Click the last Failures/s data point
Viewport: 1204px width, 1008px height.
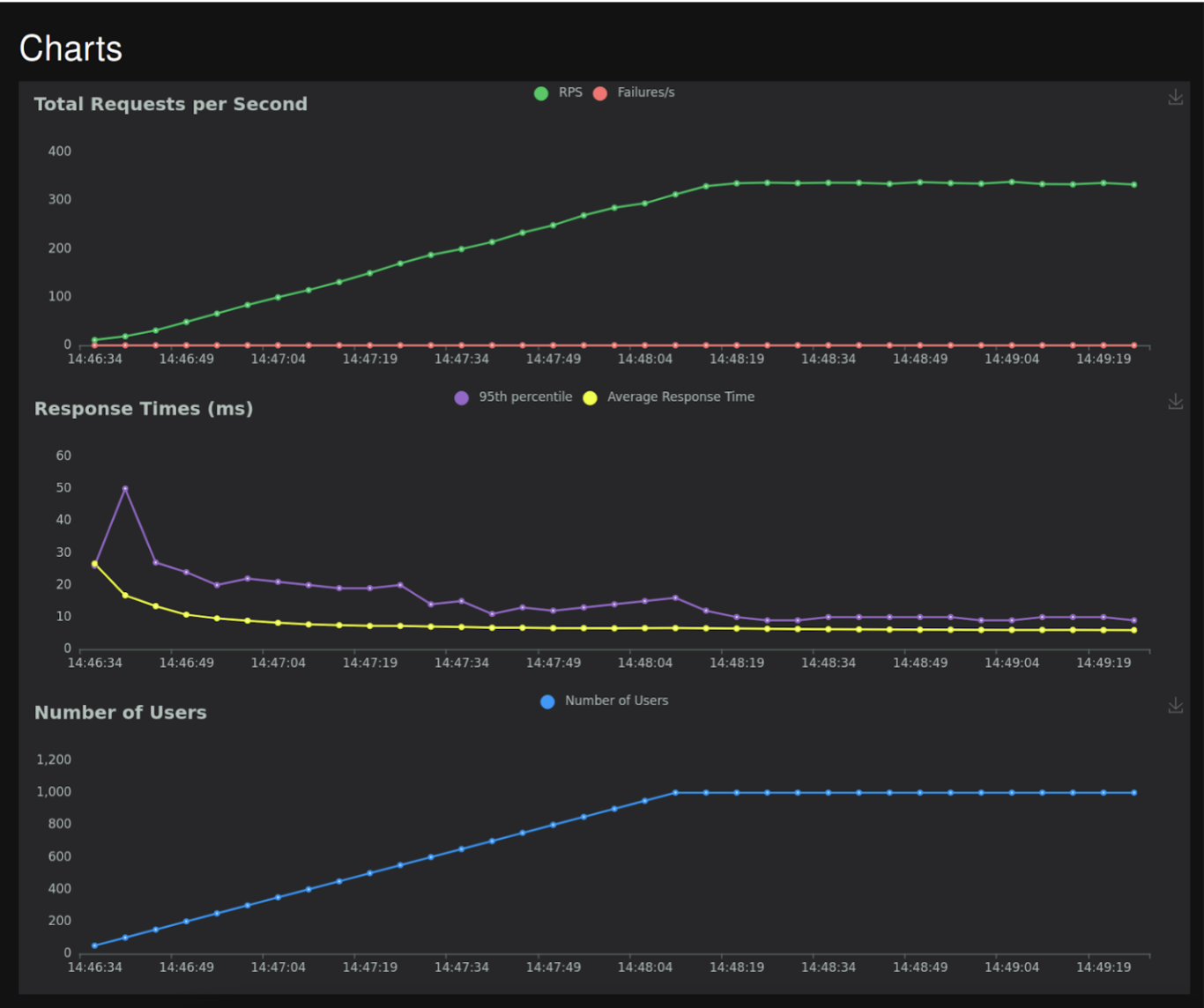(1134, 345)
